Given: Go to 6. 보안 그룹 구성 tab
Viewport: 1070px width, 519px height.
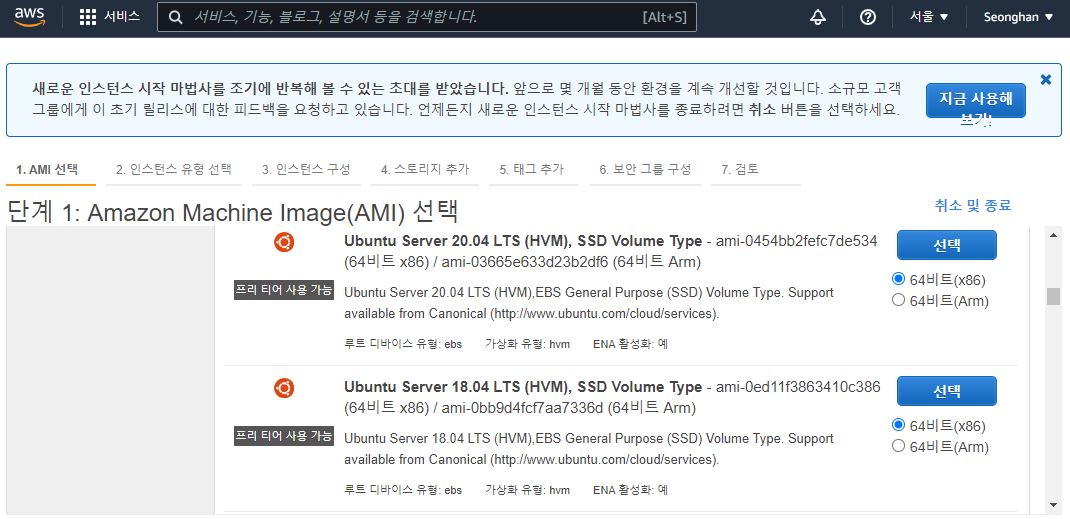Looking at the screenshot, I should point(645,170).
